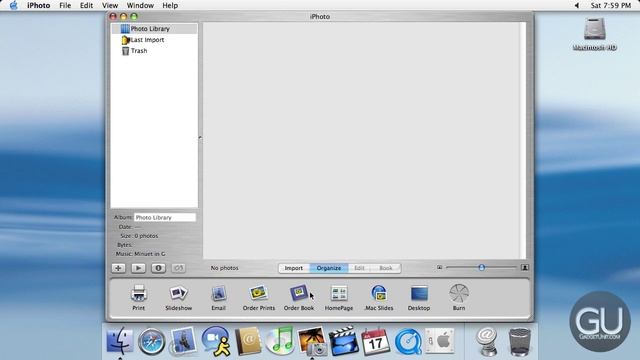
Task: Select Macintosh HD drive on desktop
Action: click(594, 34)
